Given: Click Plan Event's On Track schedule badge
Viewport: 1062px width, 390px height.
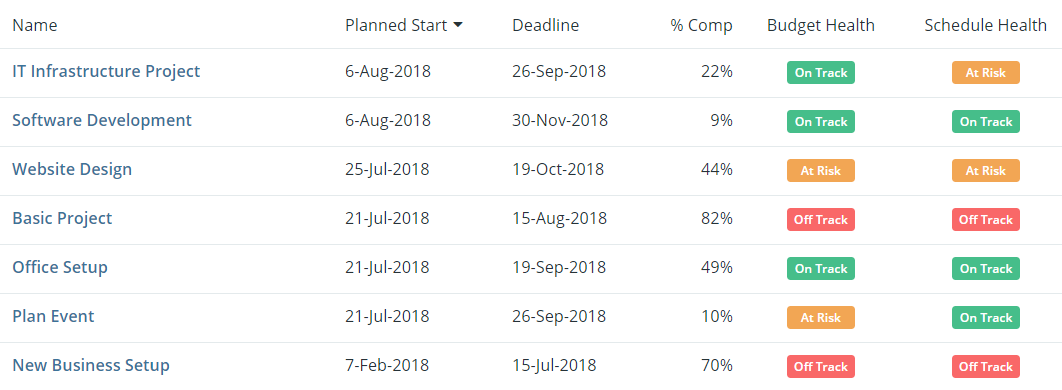Looking at the screenshot, I should coord(985,318).
